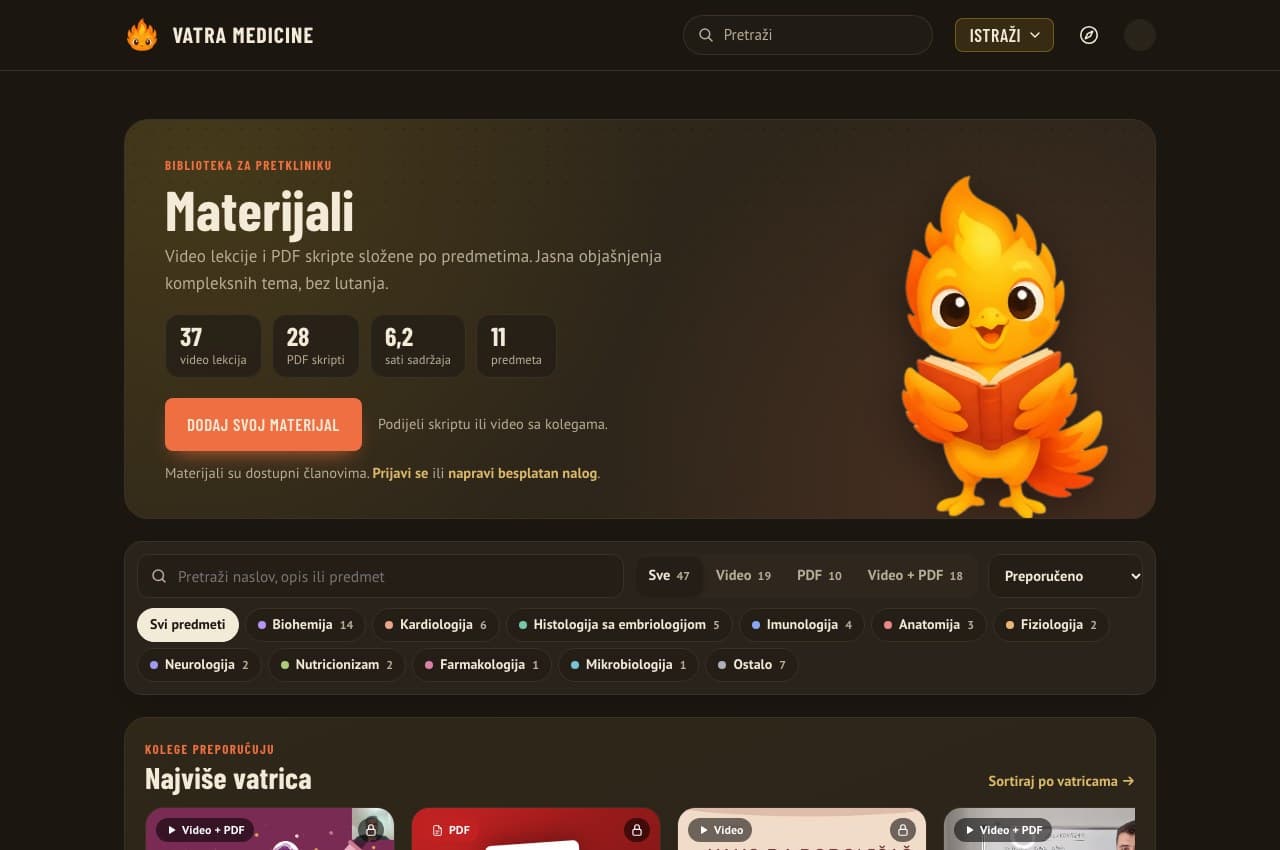Filter by Ostalo subject chip
1280x850 pixels.
752,664
